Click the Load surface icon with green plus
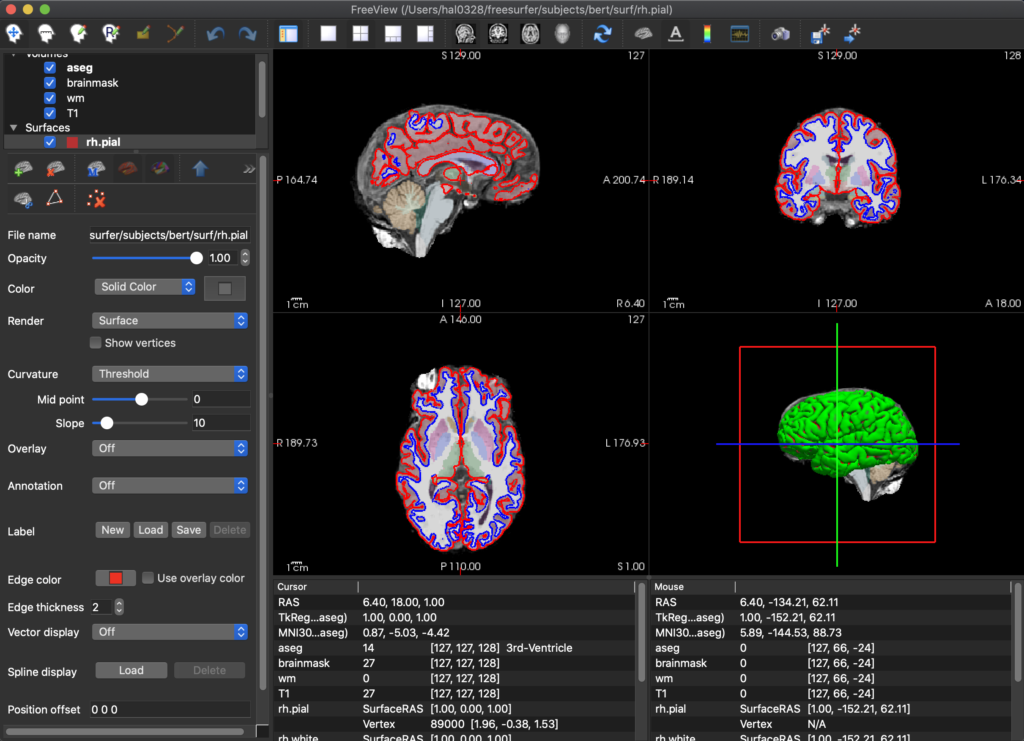The width and height of the screenshot is (1024, 741). coord(22,169)
